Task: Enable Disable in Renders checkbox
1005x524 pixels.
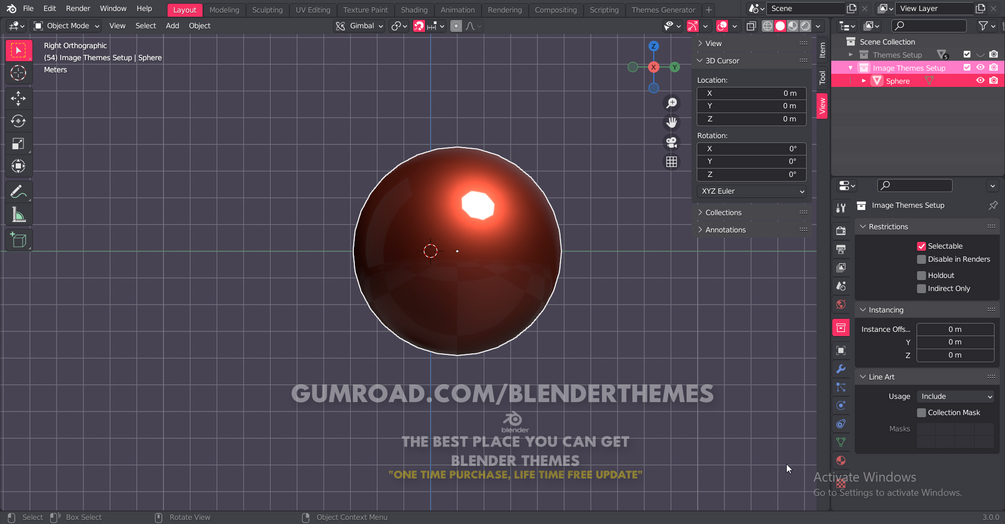Action: point(921,259)
